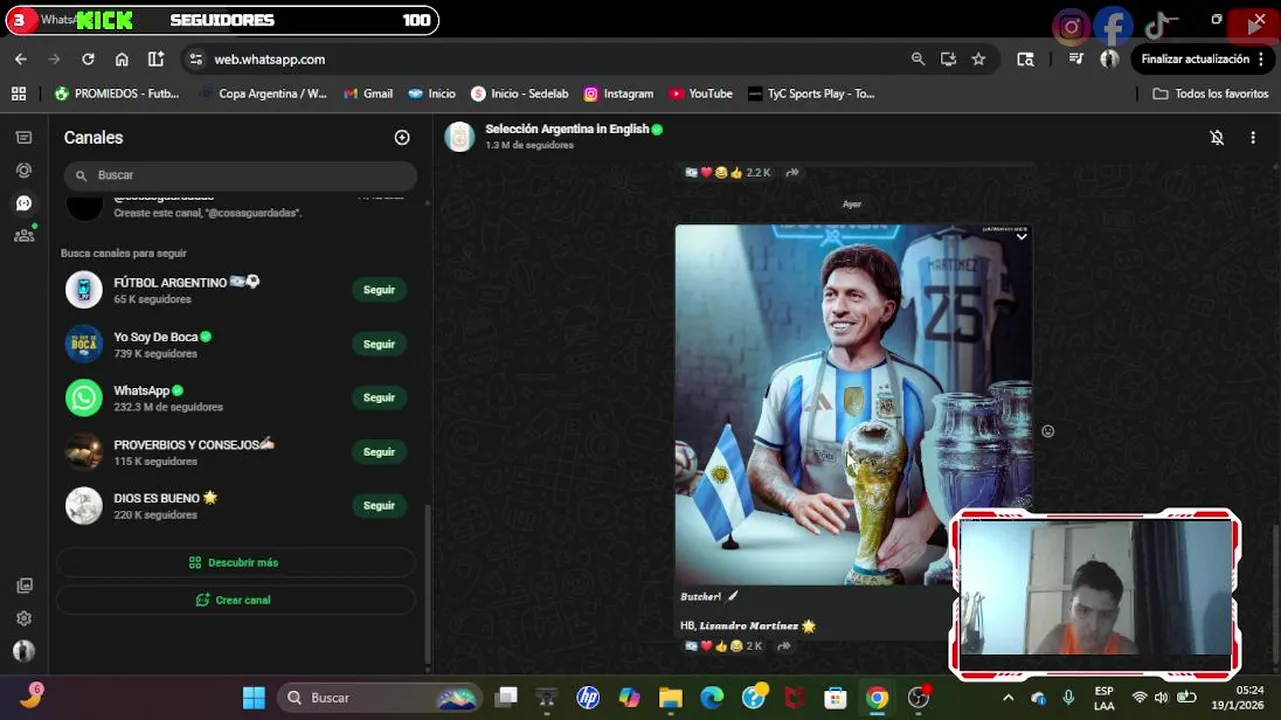
Task: Open the PROMIEDOS bookmark
Action: [x=117, y=93]
